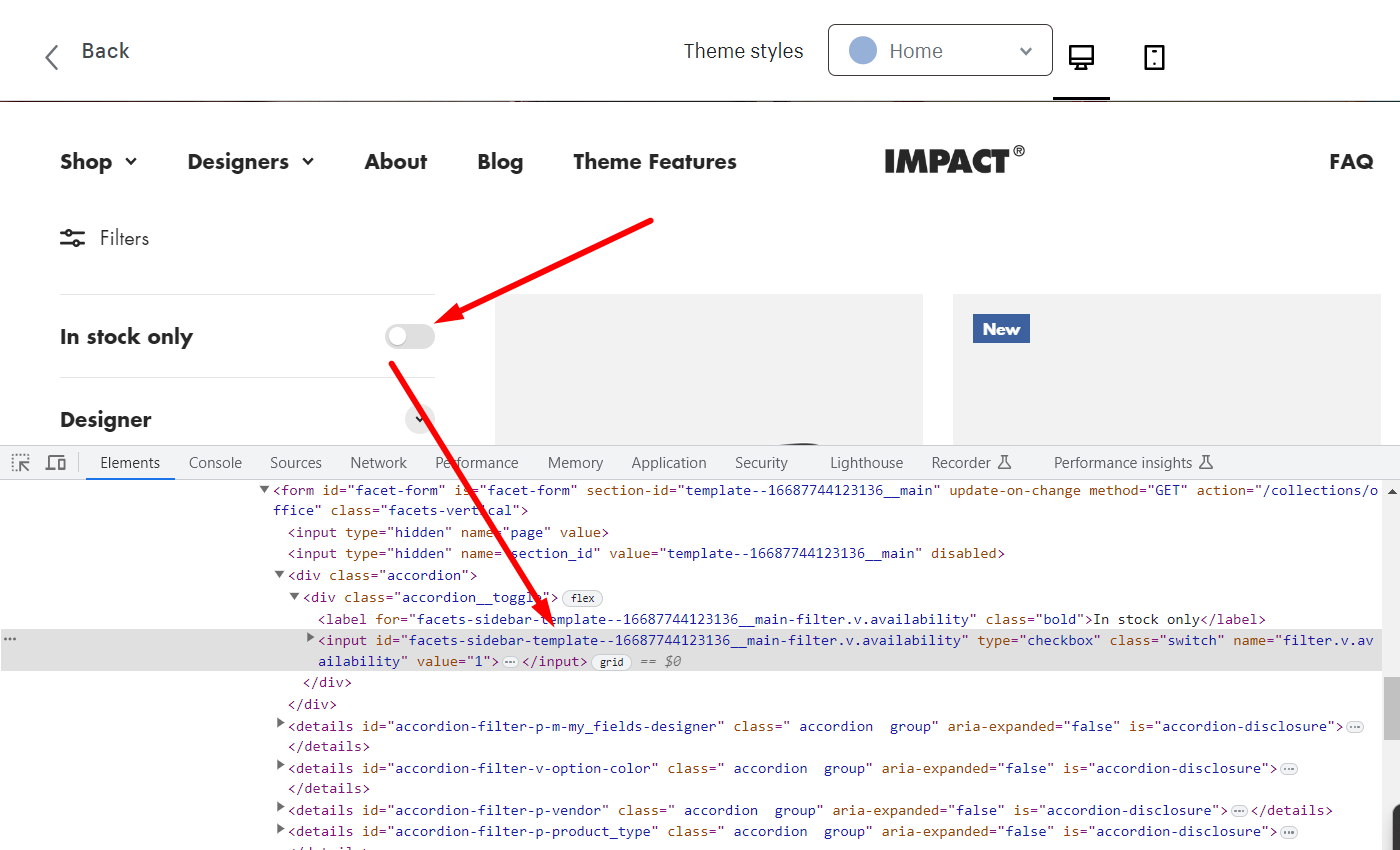Open the Console tab
This screenshot has width=1400, height=850.
[x=216, y=463]
